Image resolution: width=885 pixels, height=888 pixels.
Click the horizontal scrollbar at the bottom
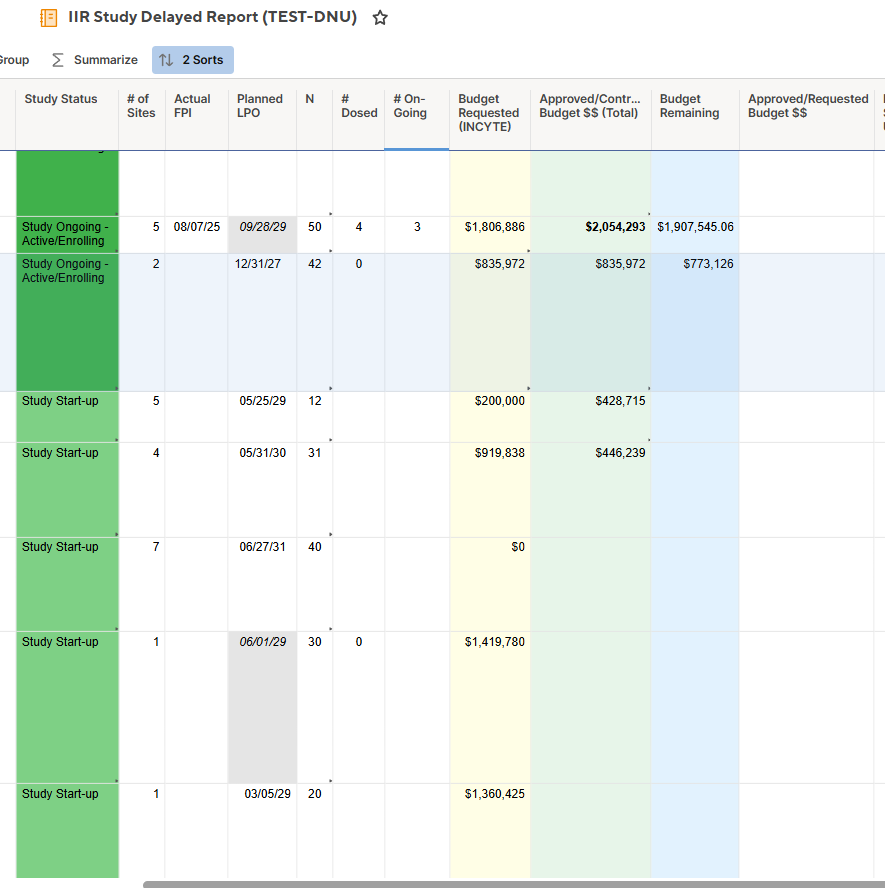[x=514, y=884]
